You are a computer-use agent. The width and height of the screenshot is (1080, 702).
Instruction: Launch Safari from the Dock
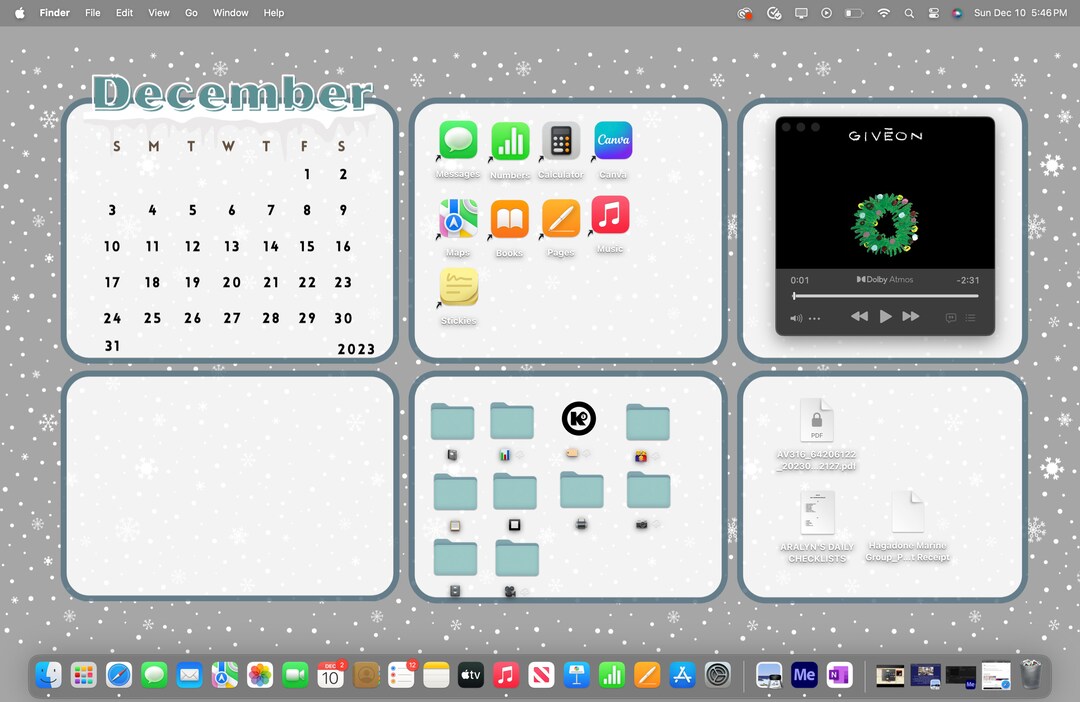coord(119,675)
